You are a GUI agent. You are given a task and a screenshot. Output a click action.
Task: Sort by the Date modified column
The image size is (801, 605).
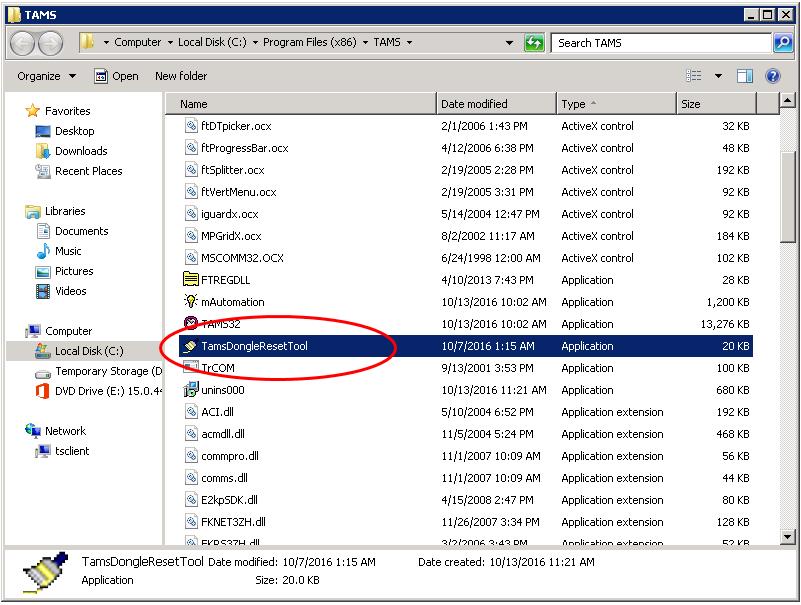[x=497, y=104]
